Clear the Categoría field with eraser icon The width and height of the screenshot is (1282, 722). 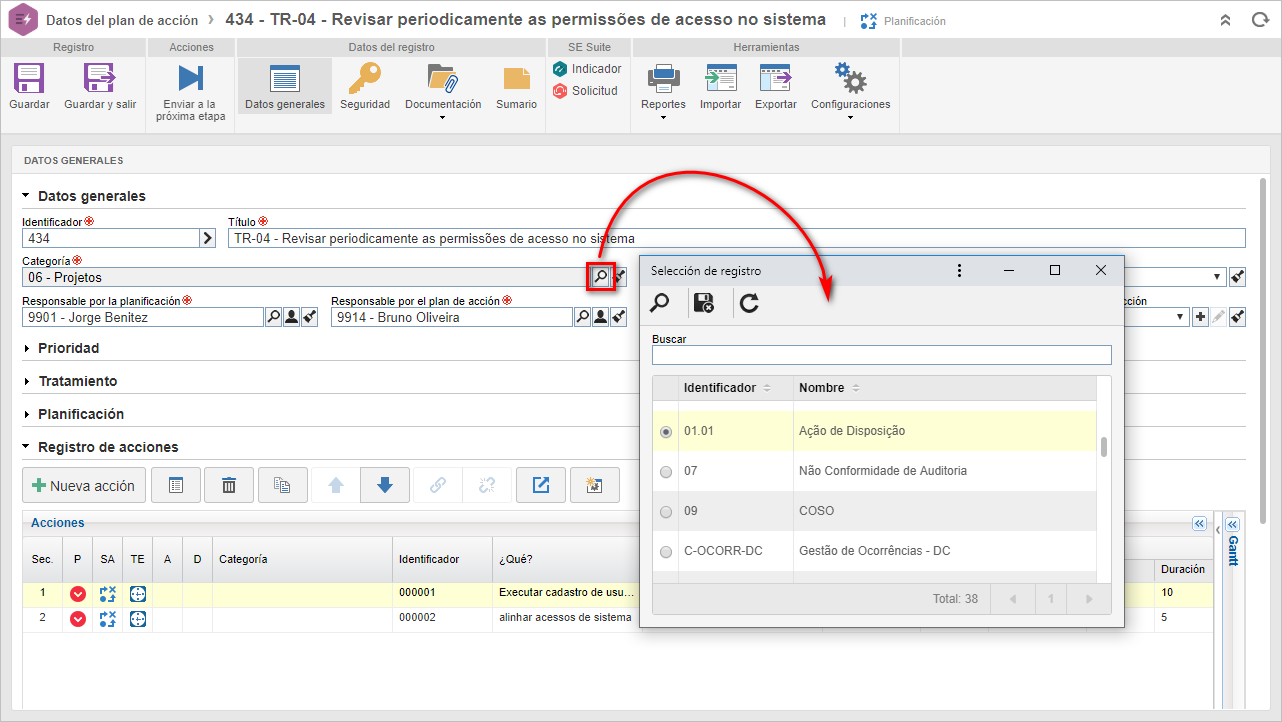click(x=620, y=277)
